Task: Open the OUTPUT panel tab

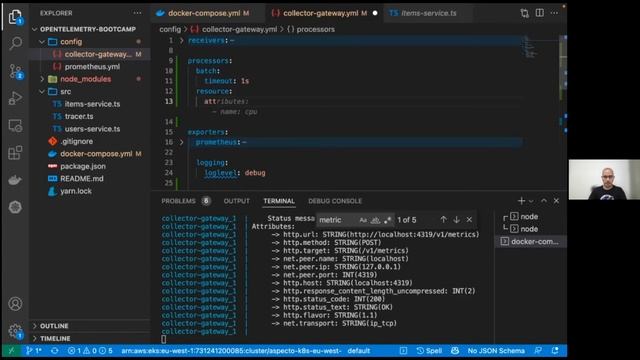Action: tap(237, 201)
